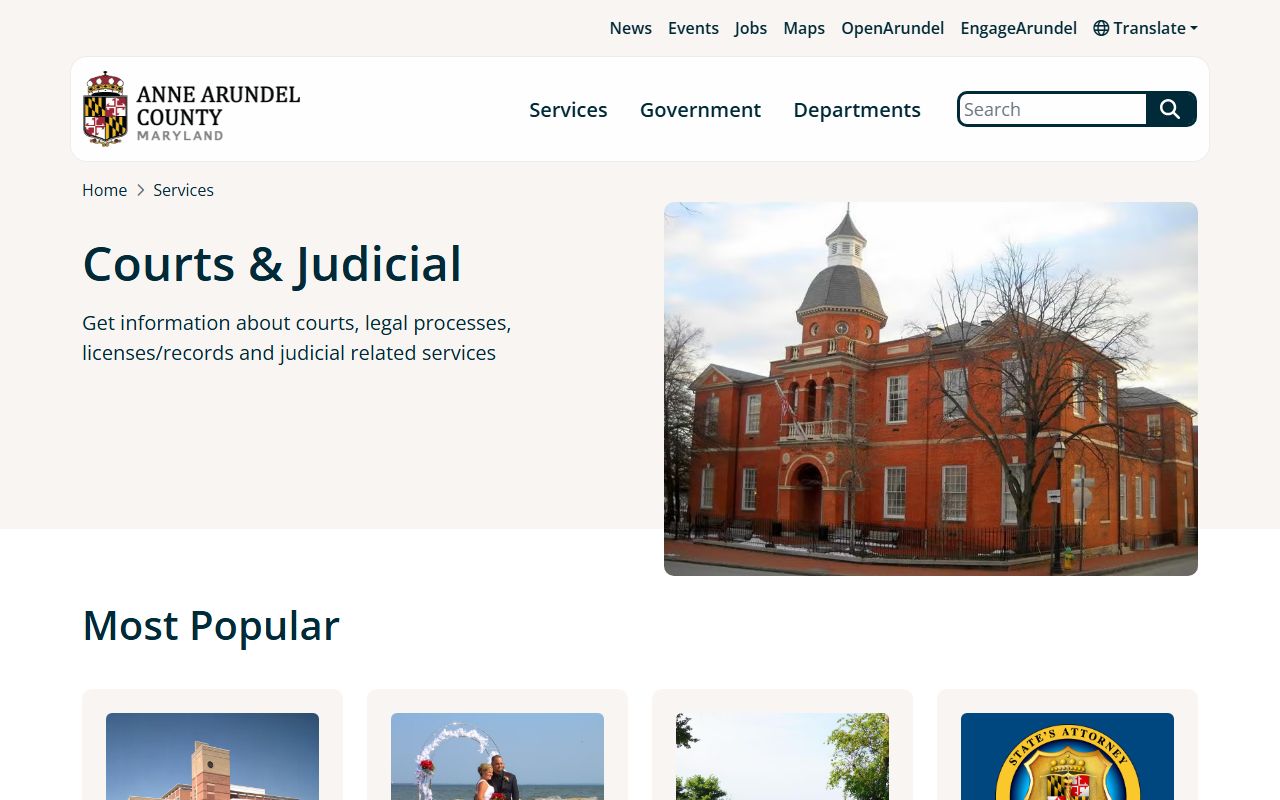Open the State's Attorney seal card

click(1067, 756)
